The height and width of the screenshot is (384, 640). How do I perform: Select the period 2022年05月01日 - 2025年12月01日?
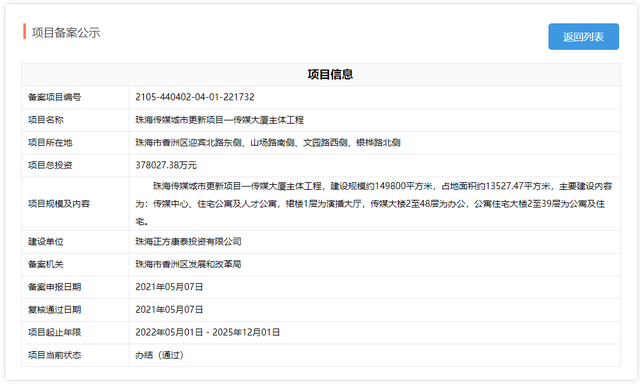207,333
